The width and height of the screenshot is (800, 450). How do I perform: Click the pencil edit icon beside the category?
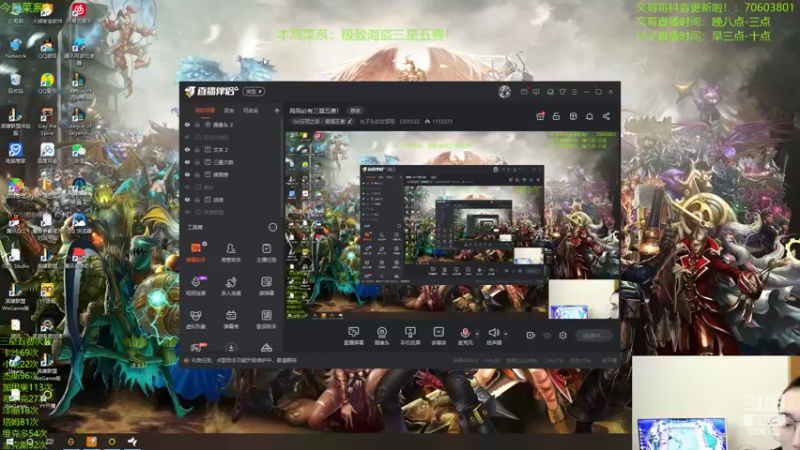[349, 121]
